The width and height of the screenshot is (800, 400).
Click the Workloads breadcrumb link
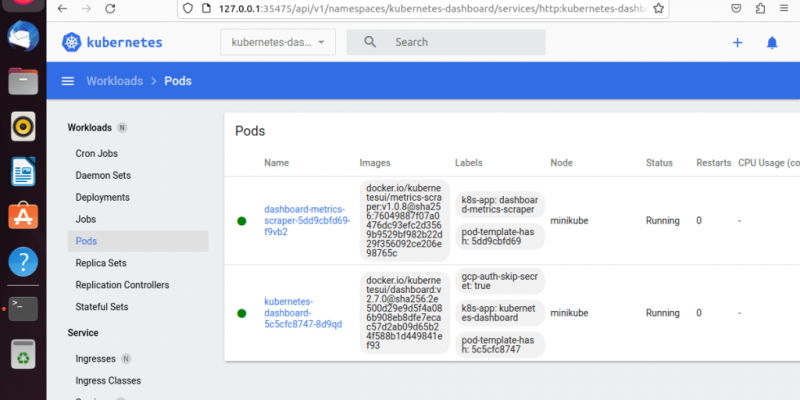click(x=114, y=81)
